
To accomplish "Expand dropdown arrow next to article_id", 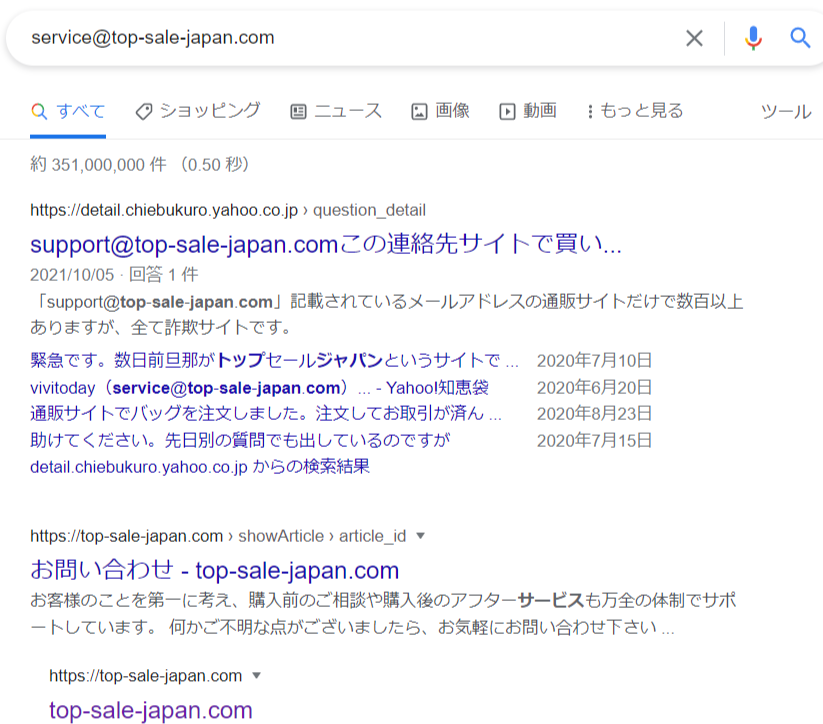I will point(420,536).
